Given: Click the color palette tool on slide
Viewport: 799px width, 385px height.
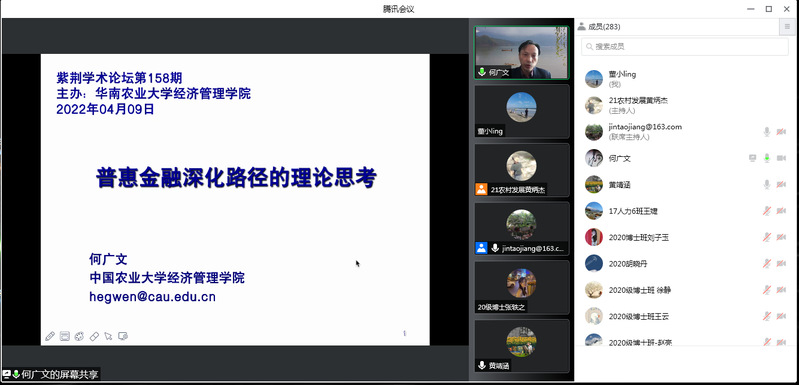Looking at the screenshot, I should pyautogui.click(x=79, y=336).
